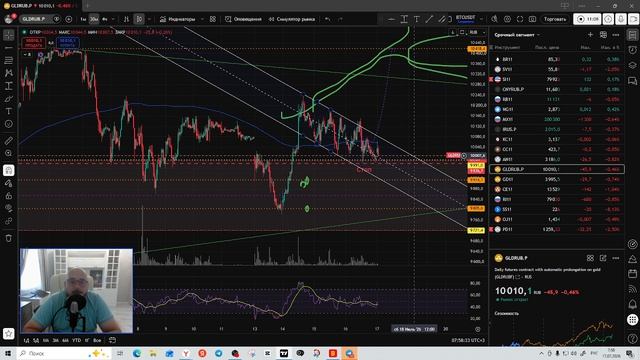This screenshot has height=360, width=640.
Task: Select the GLDRUB.P row in watchlist
Action: [557, 169]
